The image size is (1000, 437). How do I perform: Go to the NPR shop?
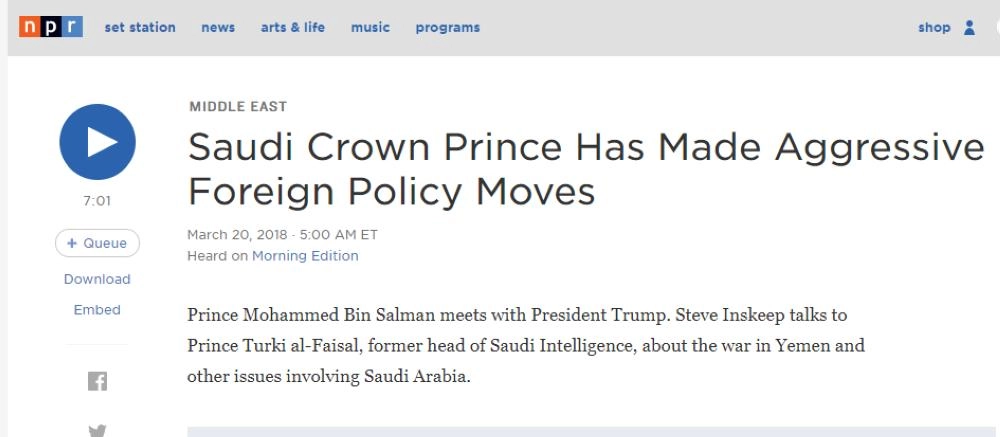pyautogui.click(x=934, y=28)
